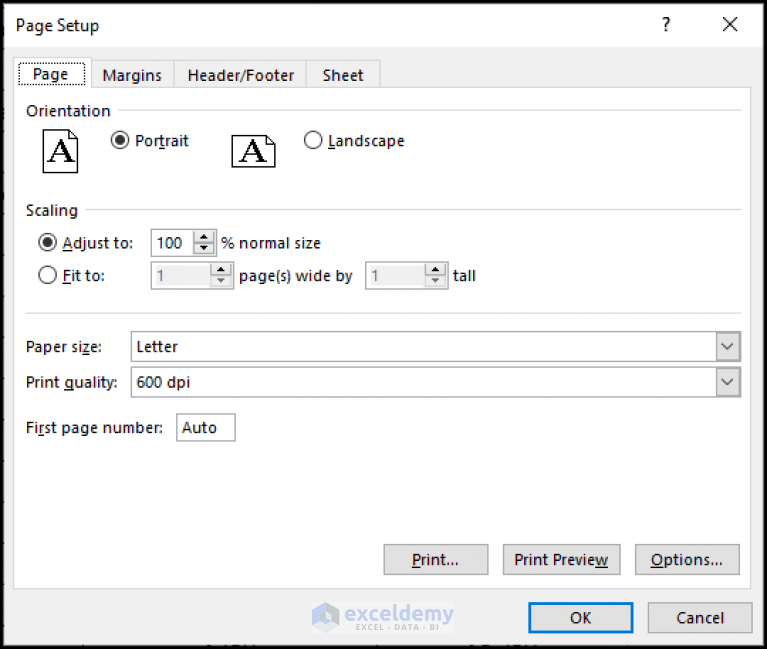Click the landscape page orientation icon

click(253, 151)
